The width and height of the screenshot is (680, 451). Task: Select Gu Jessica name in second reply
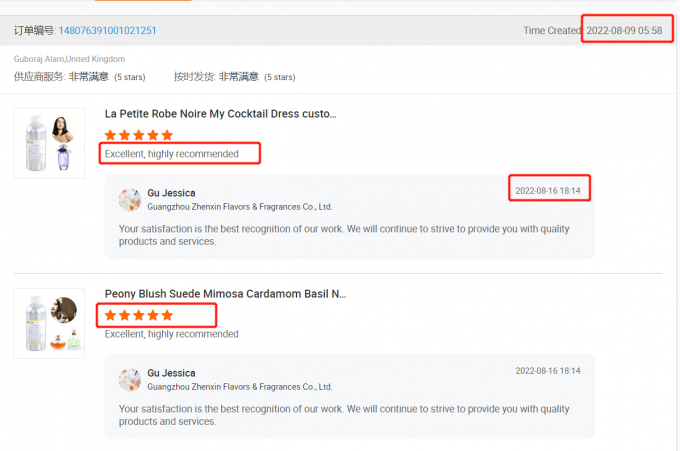[171, 373]
